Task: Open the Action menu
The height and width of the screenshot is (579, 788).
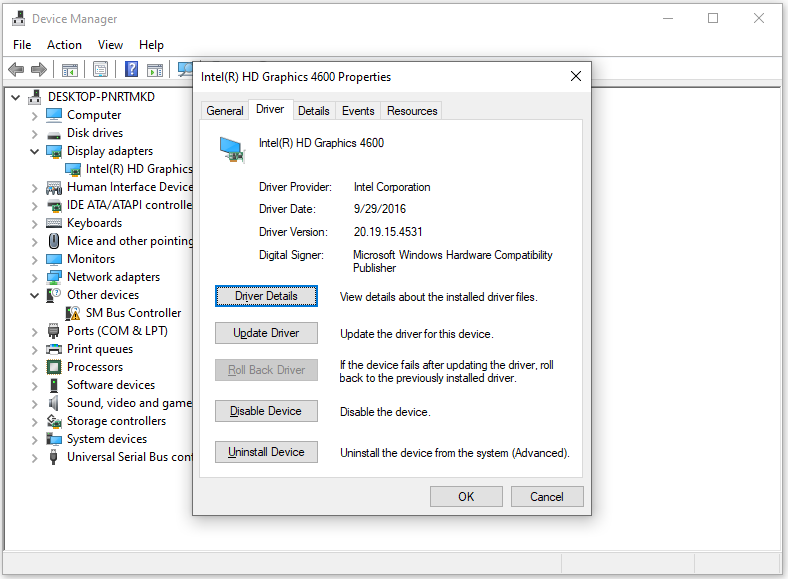Action: (x=64, y=45)
